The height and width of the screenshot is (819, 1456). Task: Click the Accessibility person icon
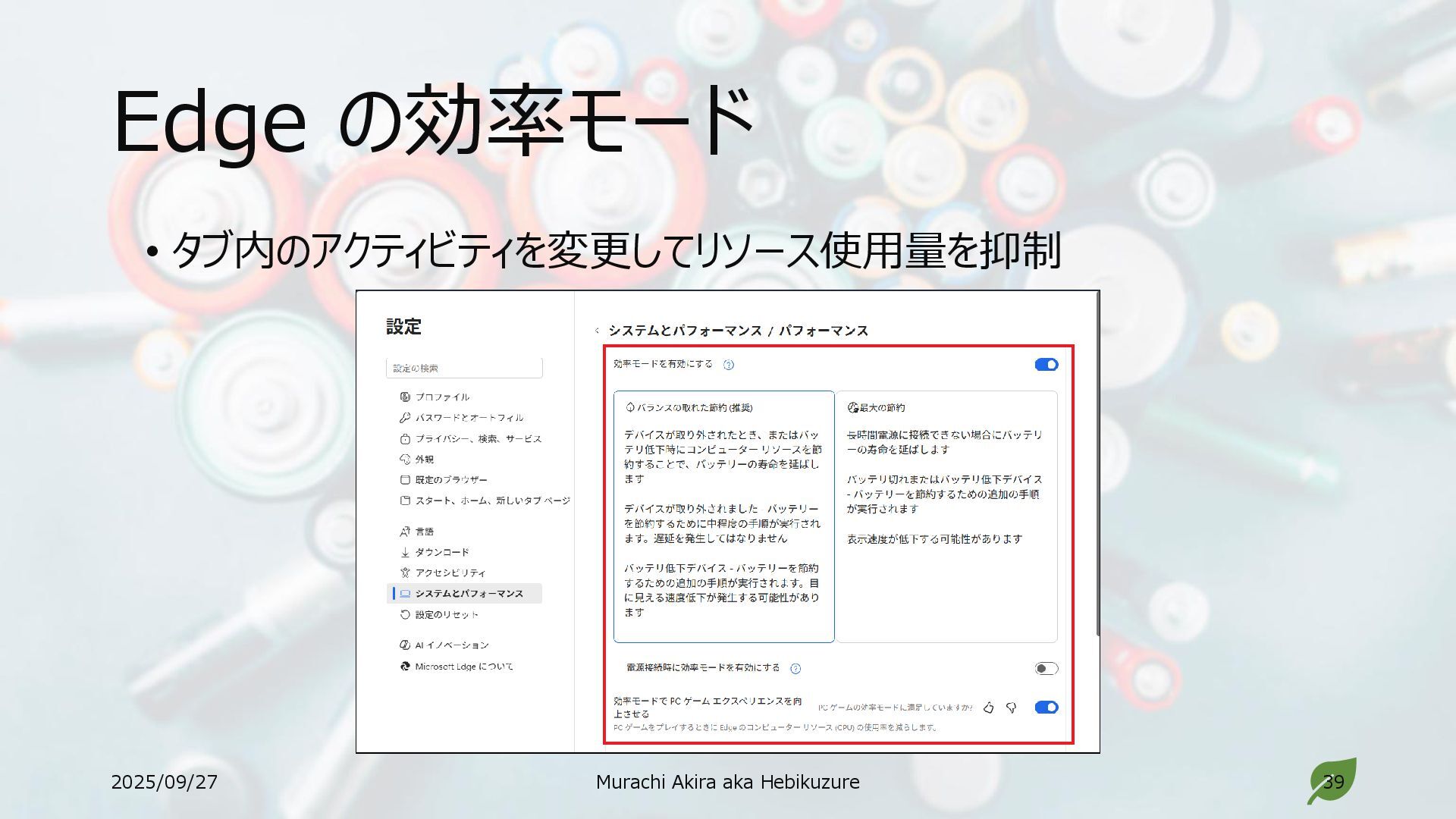pyautogui.click(x=405, y=573)
